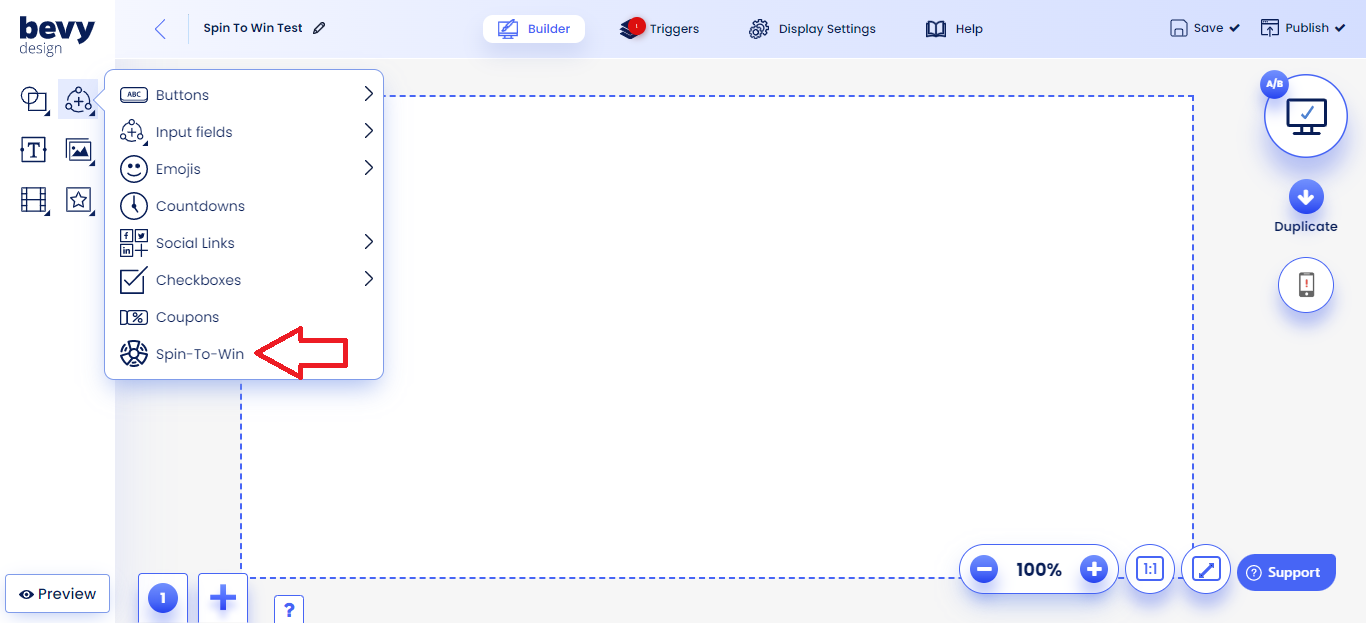Open the star Special elements tool

(80, 200)
